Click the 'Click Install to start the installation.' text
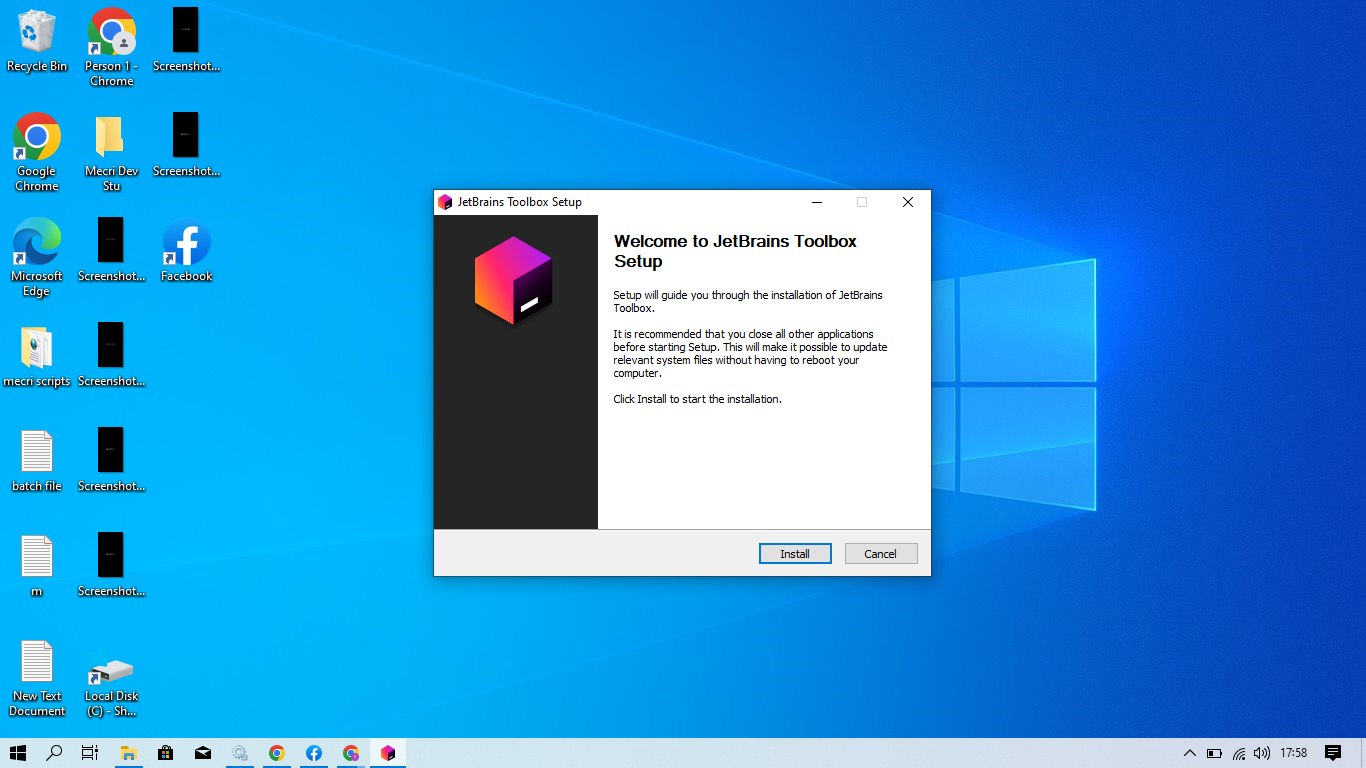The height and width of the screenshot is (768, 1366). click(x=697, y=399)
